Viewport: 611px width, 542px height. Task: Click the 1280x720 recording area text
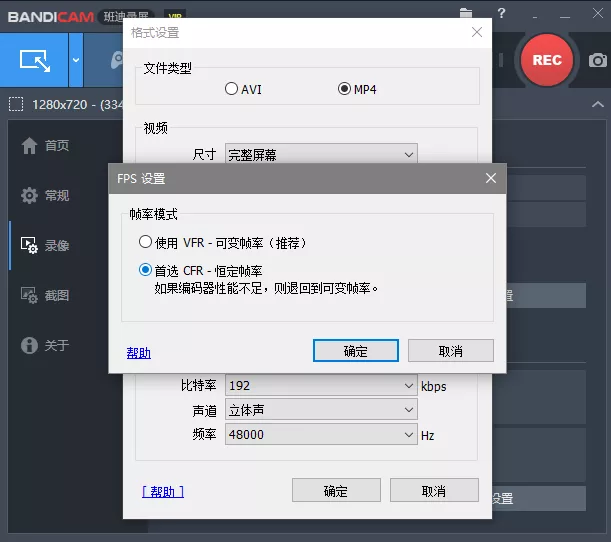[78, 104]
